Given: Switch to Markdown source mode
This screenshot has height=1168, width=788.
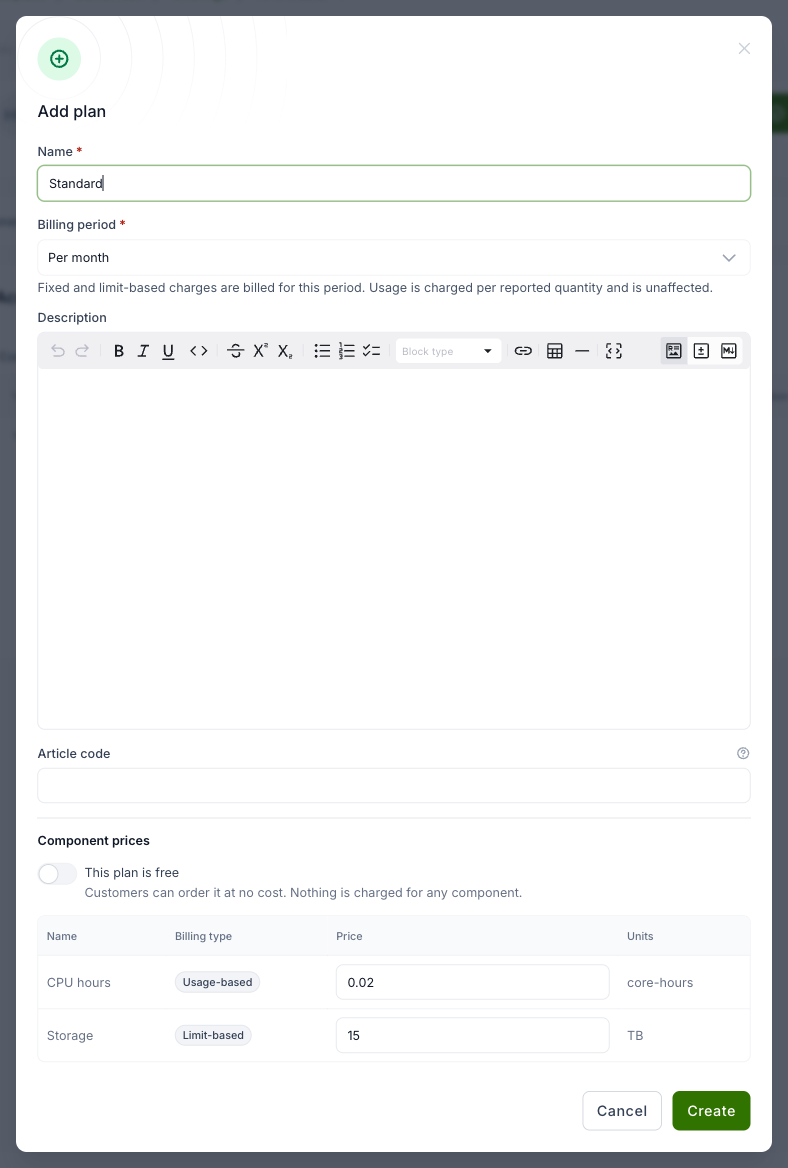Looking at the screenshot, I should pyautogui.click(x=728, y=351).
